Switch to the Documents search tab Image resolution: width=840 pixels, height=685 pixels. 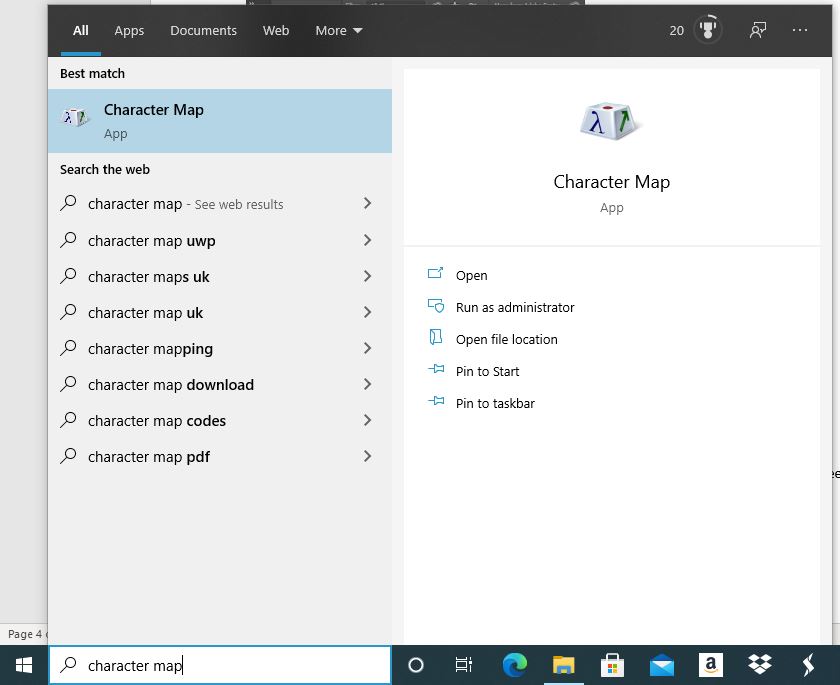tap(204, 31)
